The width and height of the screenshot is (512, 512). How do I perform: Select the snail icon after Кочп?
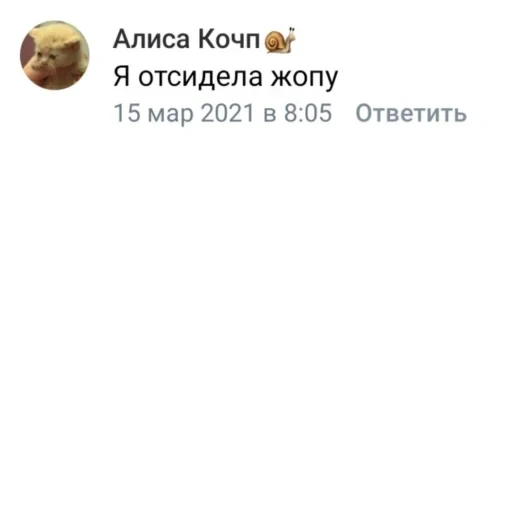coord(280,40)
